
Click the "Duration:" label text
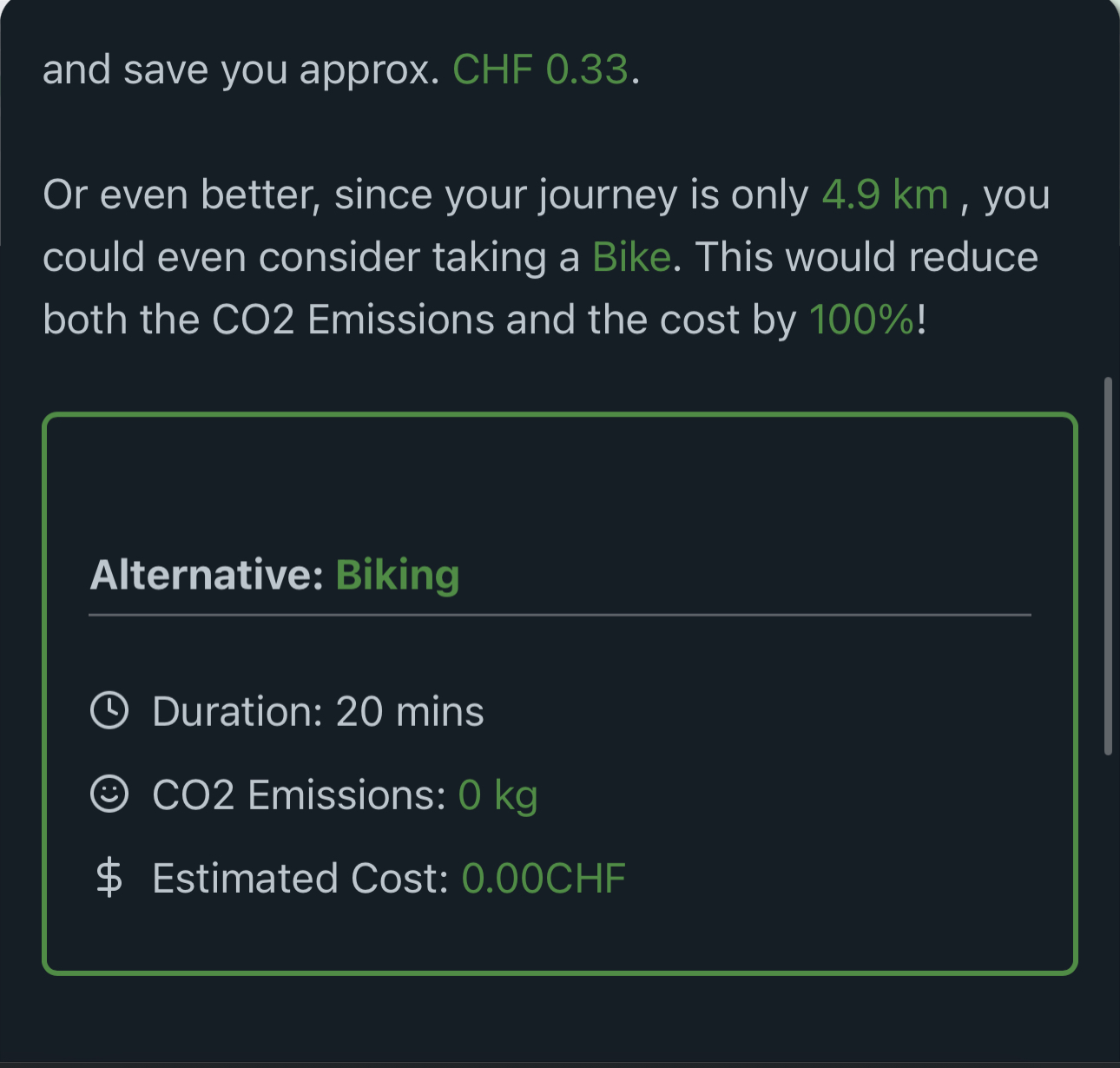point(237,712)
